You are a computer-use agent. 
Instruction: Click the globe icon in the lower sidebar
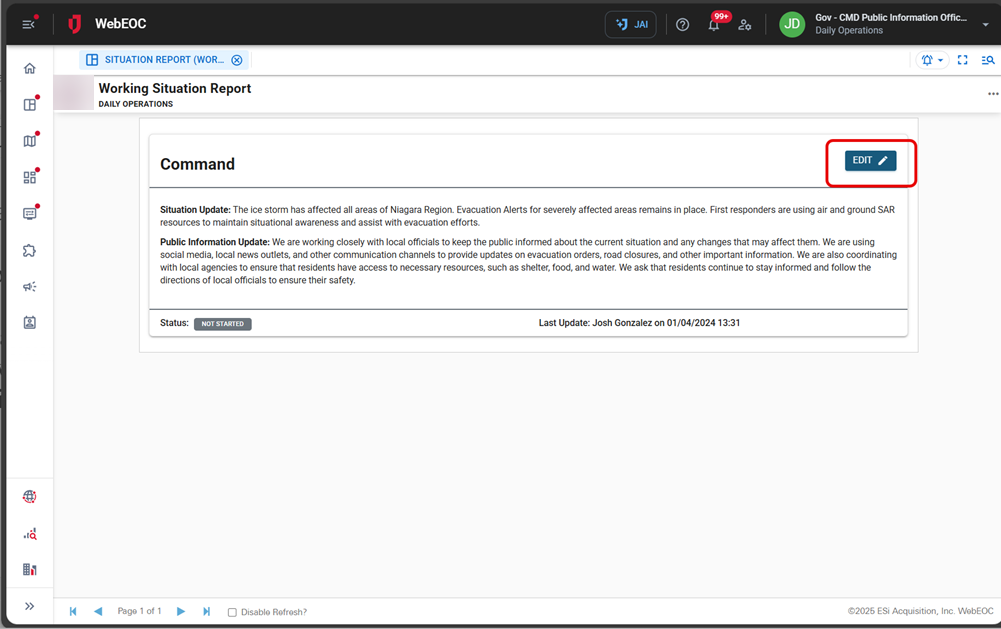click(x=29, y=496)
